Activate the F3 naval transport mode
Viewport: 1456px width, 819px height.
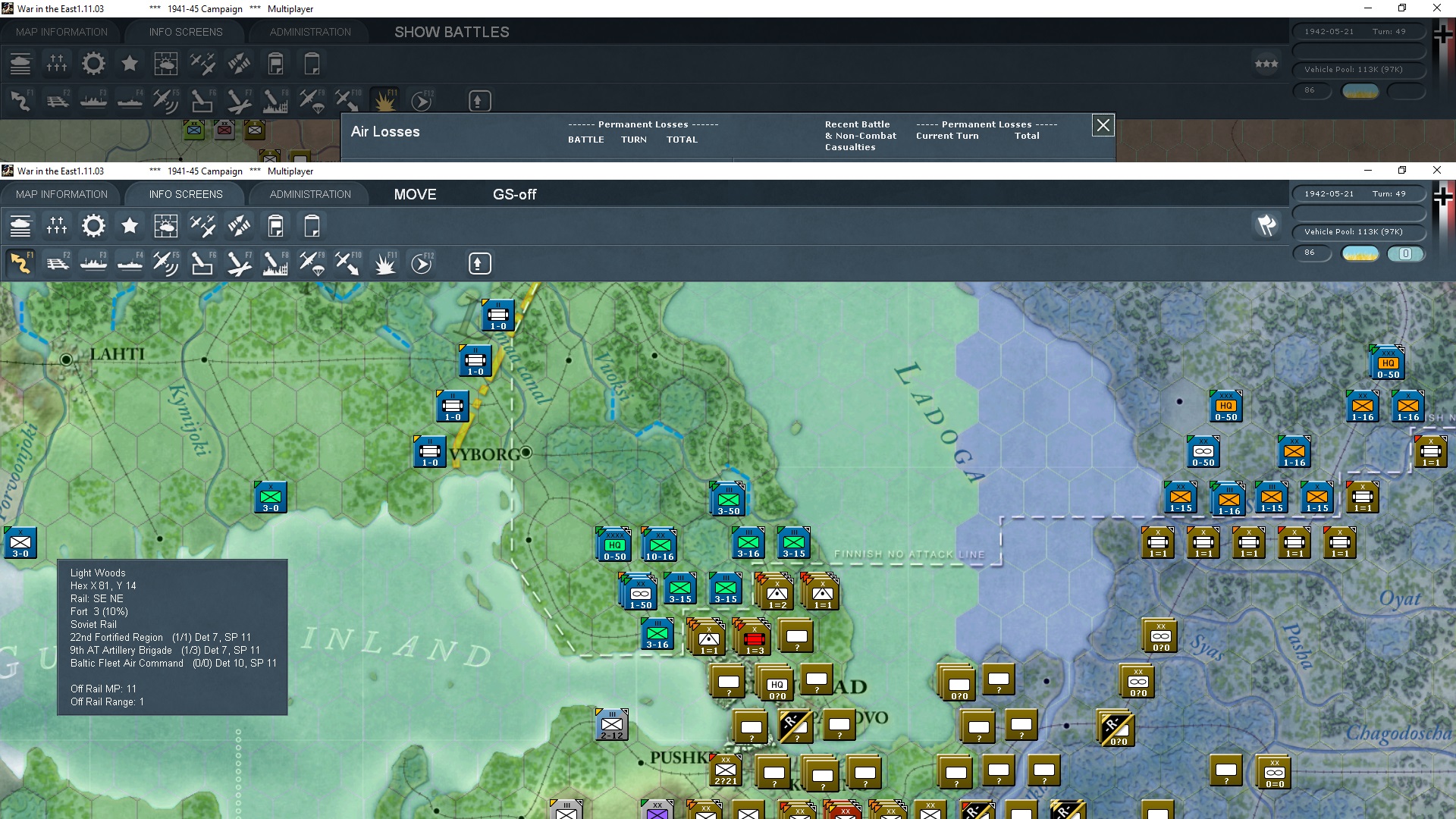tap(94, 263)
